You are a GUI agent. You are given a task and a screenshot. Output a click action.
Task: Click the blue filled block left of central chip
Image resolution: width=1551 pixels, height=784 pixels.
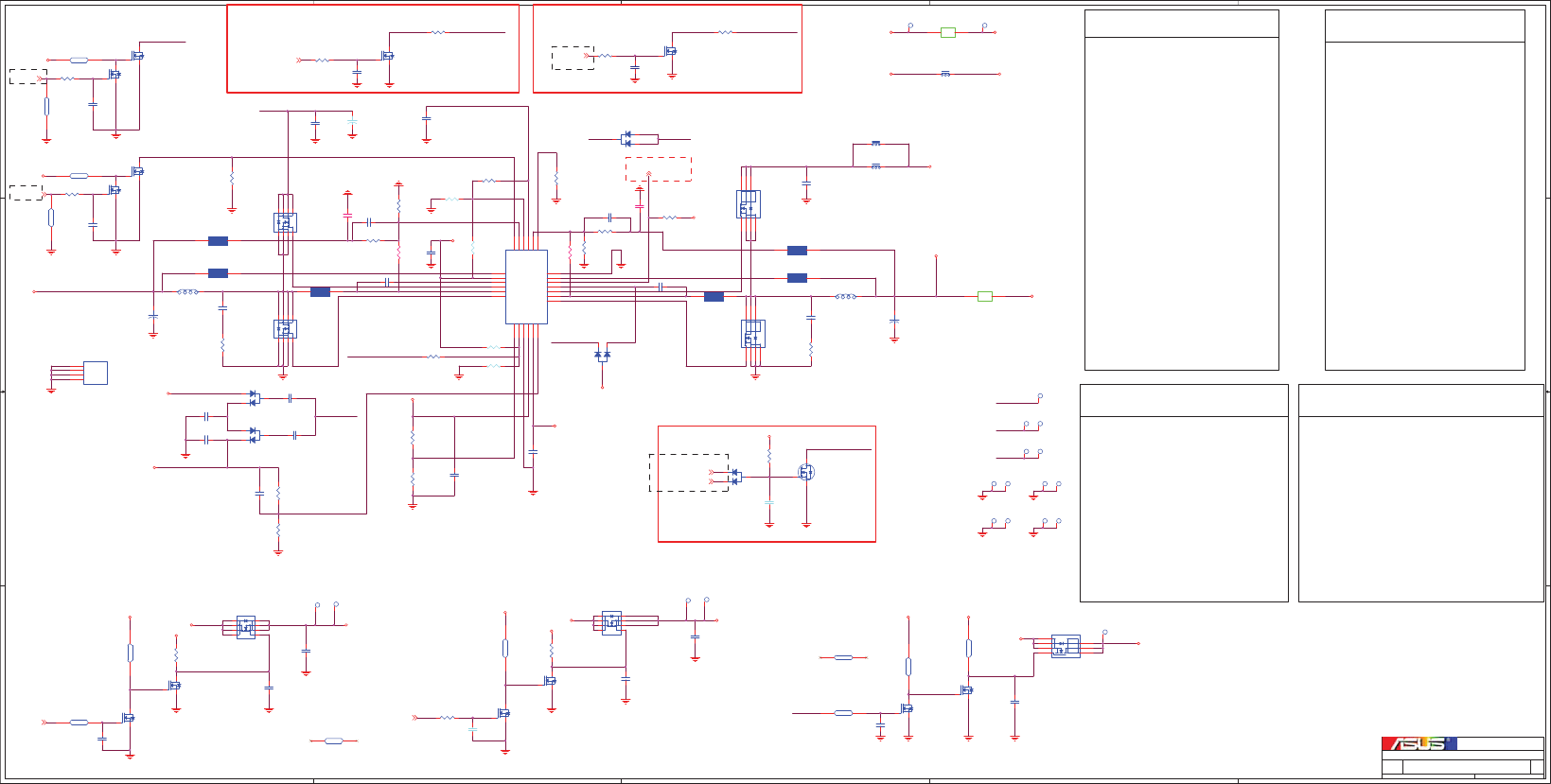pos(320,292)
